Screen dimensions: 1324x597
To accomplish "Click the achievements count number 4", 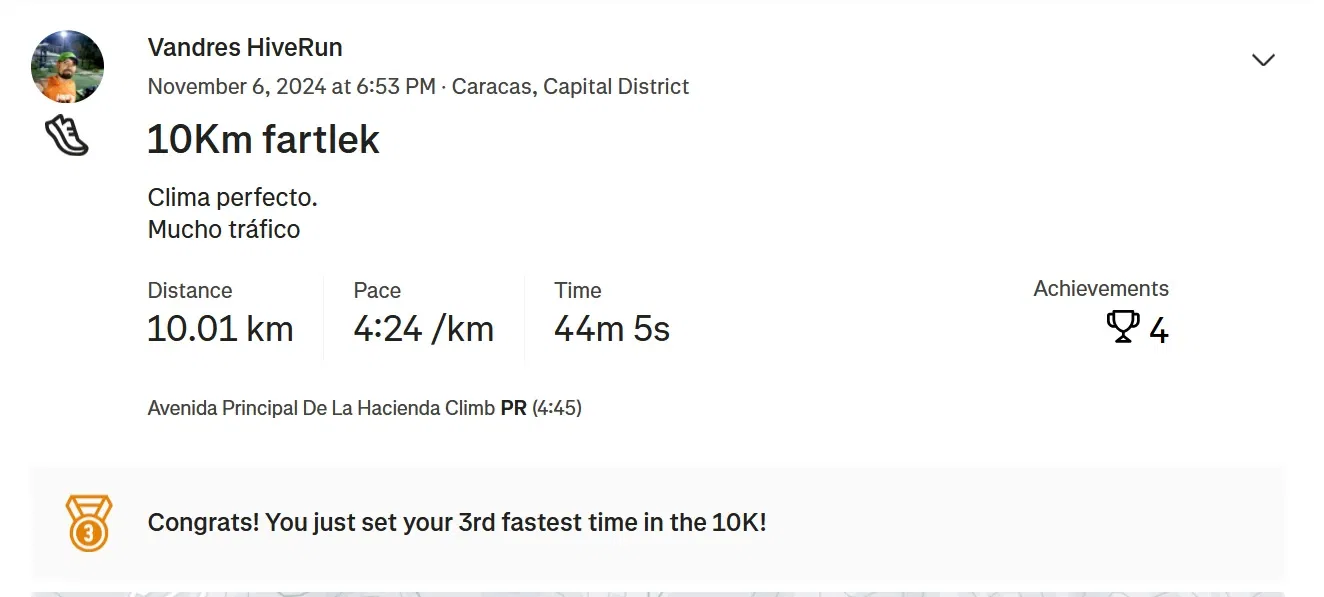I will [x=1158, y=330].
